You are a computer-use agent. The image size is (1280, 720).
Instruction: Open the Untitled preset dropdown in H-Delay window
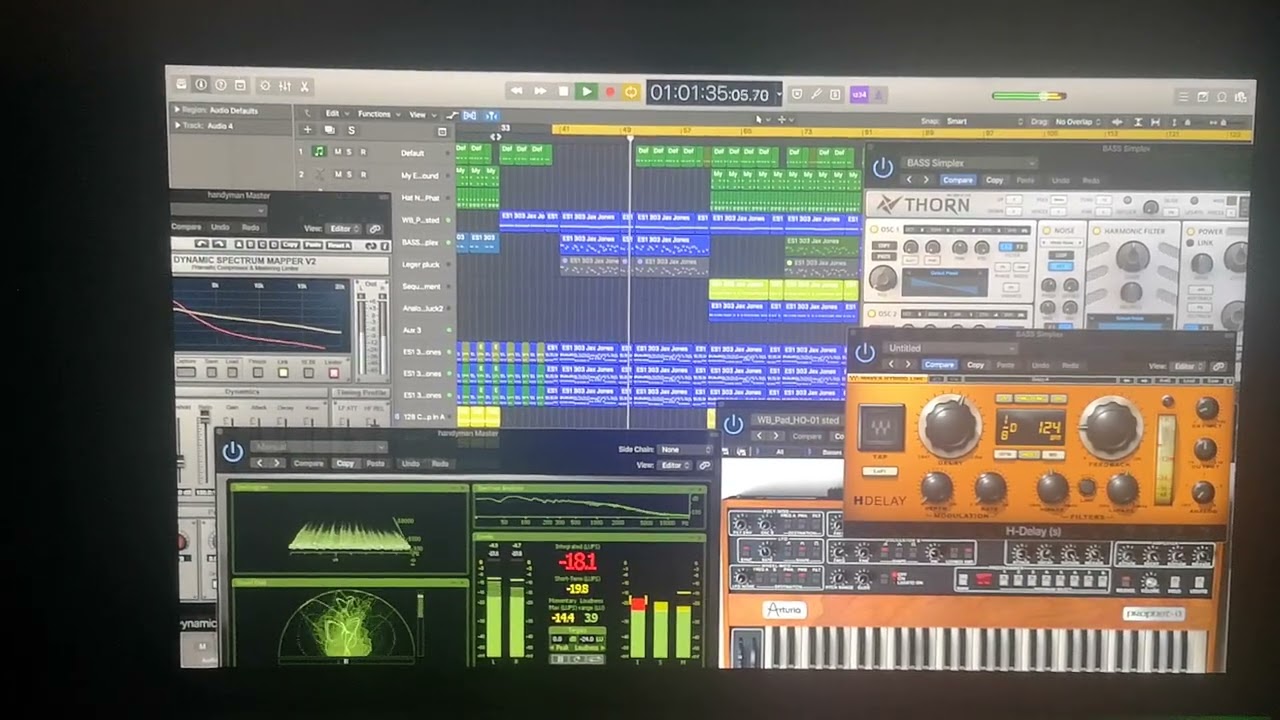pyautogui.click(x=950, y=349)
